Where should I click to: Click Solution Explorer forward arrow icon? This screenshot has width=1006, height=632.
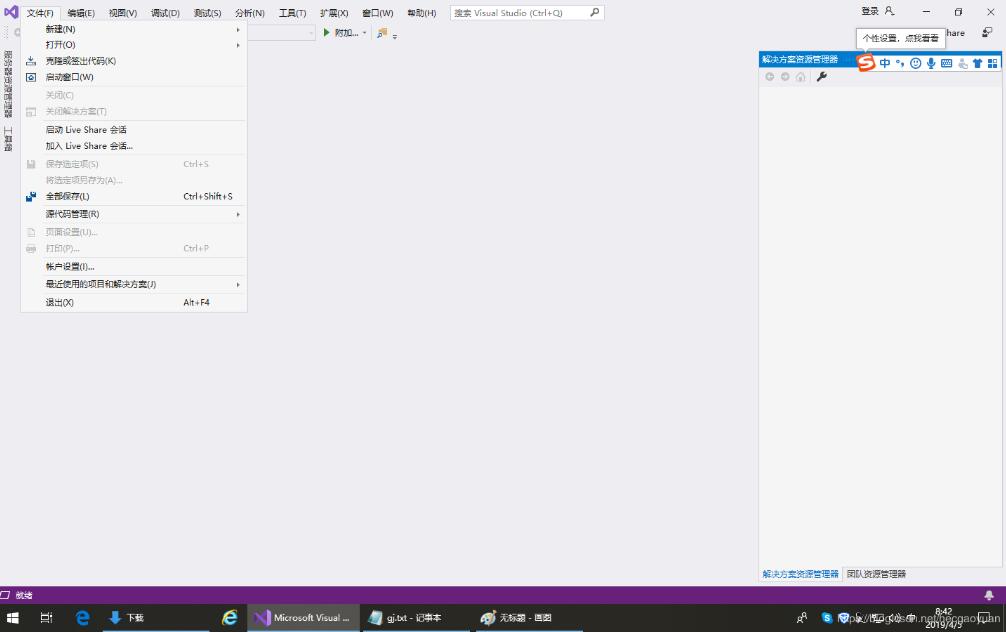click(x=785, y=77)
